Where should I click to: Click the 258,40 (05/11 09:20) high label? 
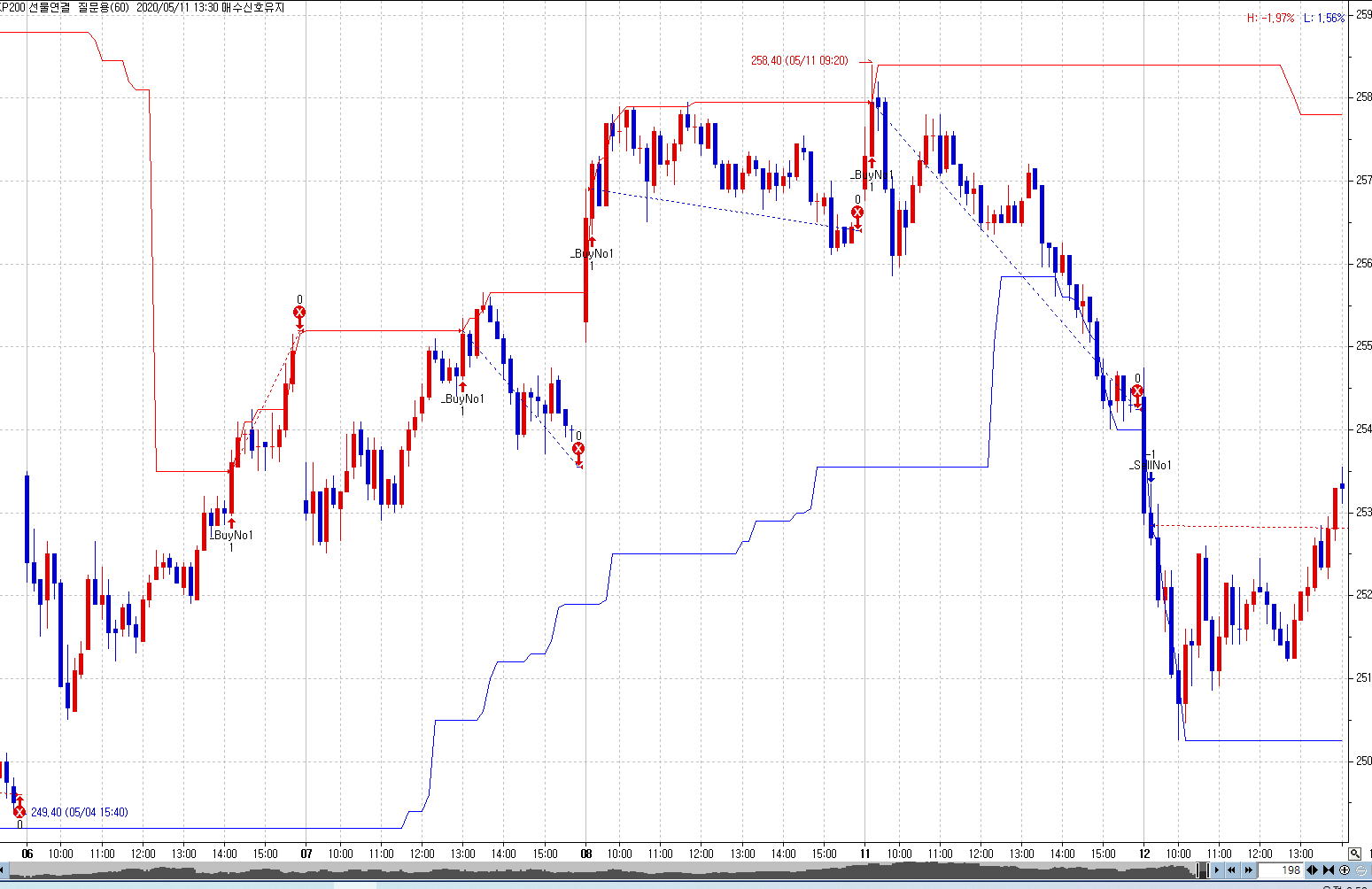[x=799, y=61]
